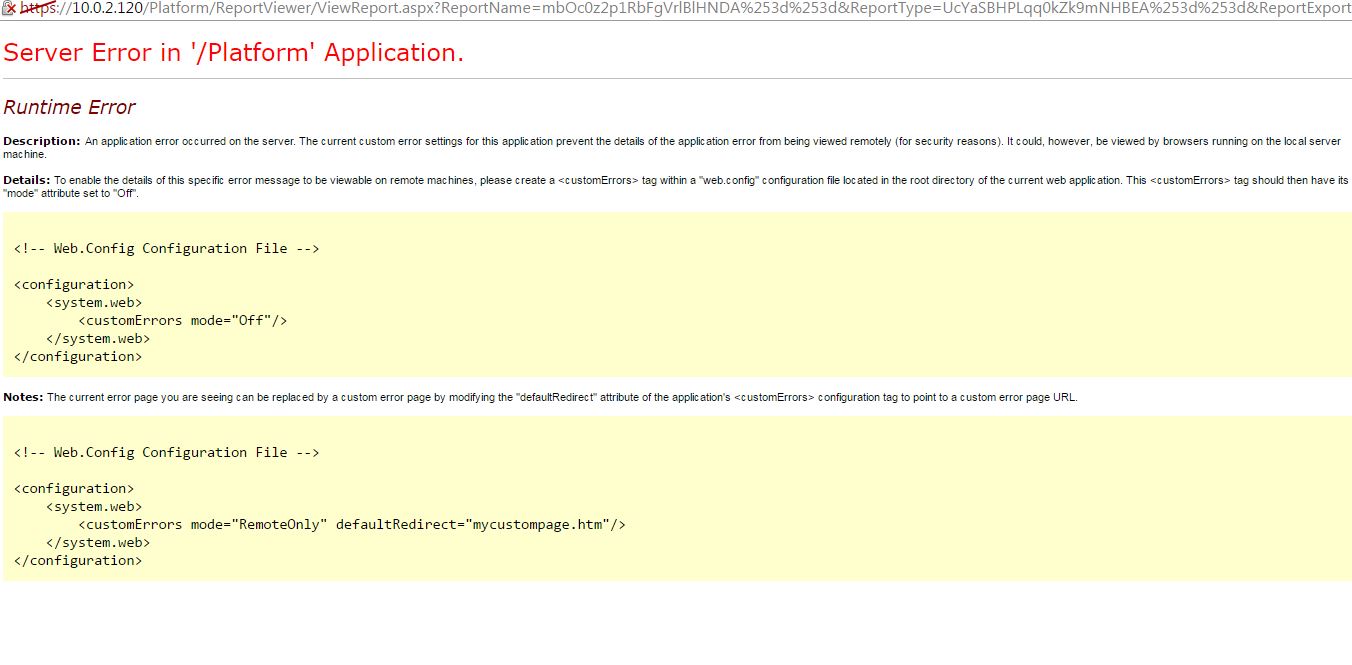This screenshot has width=1352, height=665.
Task: Click the insecure connection warning icon
Action: 9,9
